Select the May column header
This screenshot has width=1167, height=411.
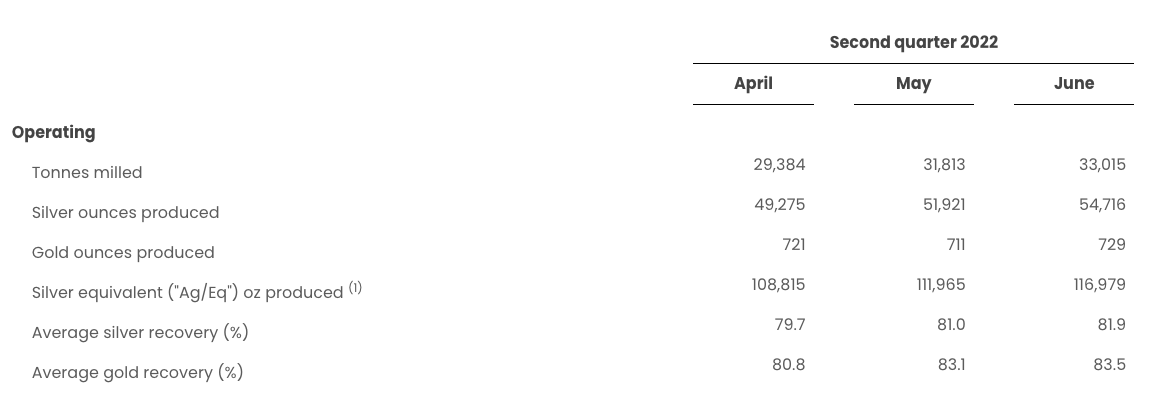pyautogui.click(x=913, y=83)
